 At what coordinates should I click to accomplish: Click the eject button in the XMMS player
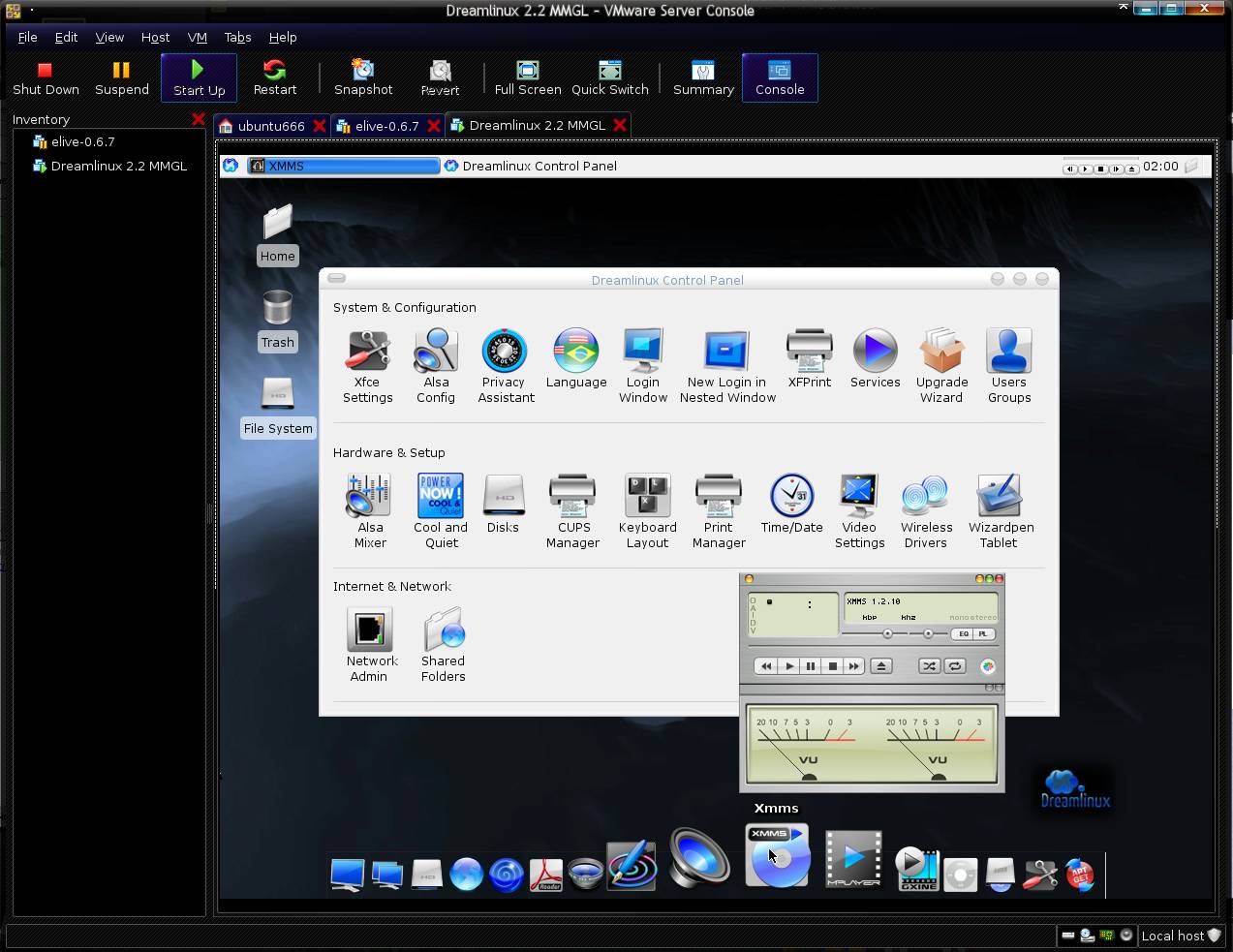pos(881,666)
